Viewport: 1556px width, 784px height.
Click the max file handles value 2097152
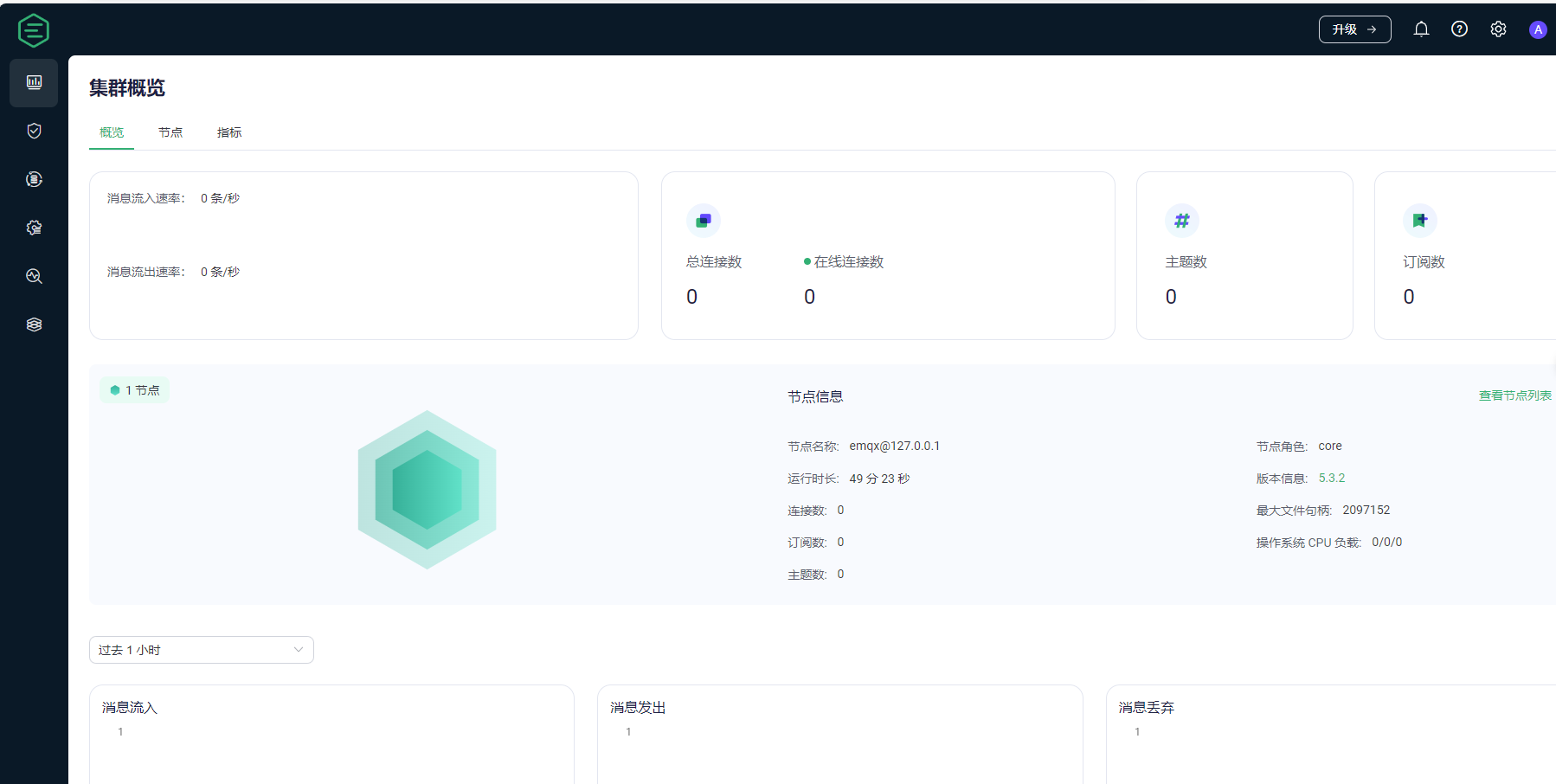(x=1366, y=510)
